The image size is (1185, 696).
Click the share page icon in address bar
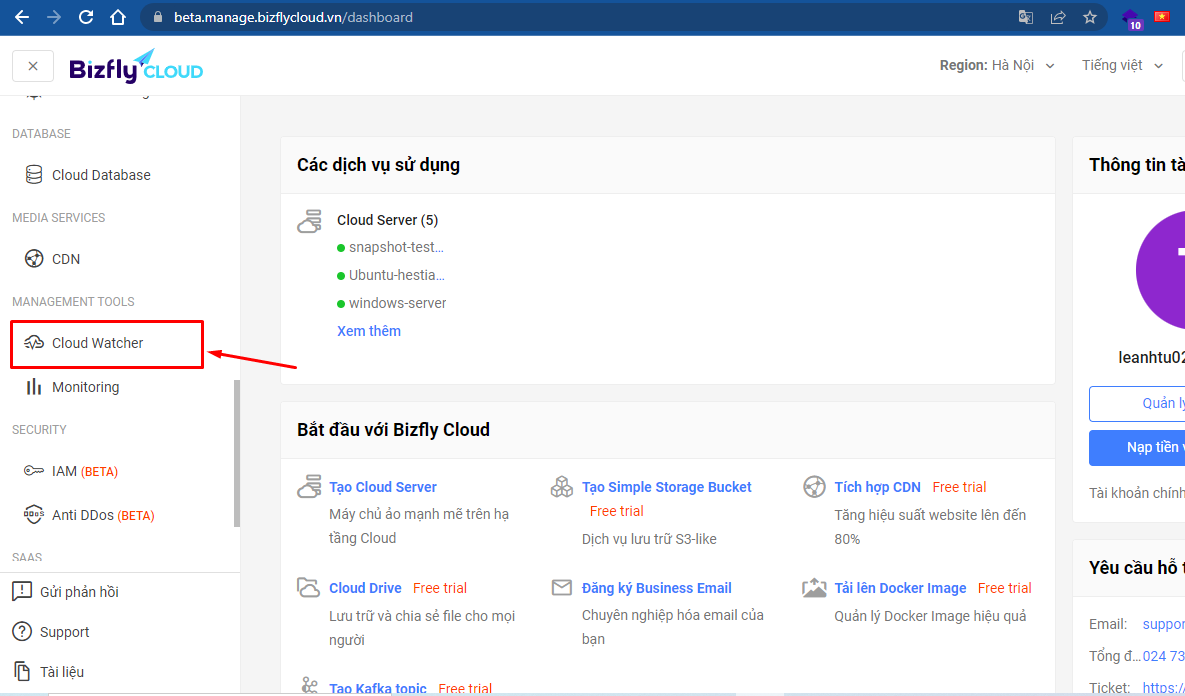pos(1058,17)
